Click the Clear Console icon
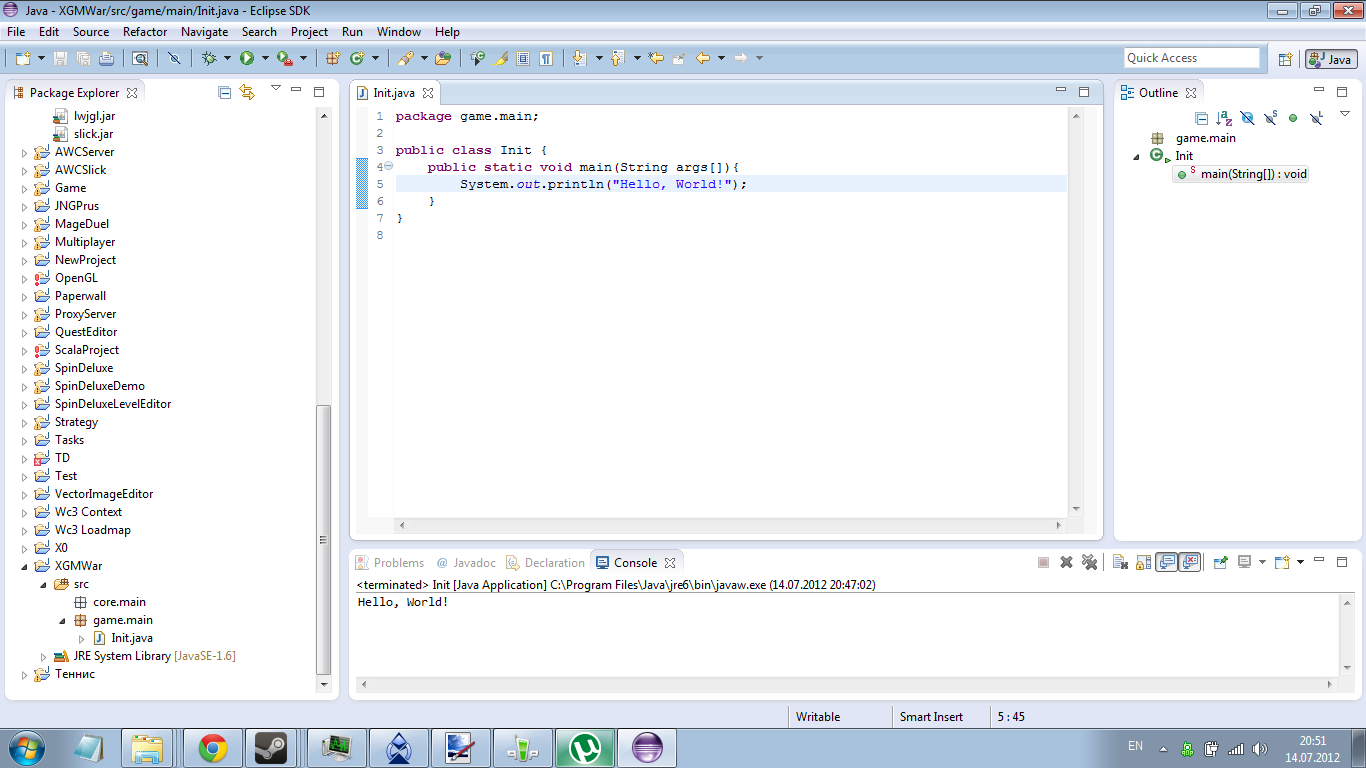 tap(1120, 563)
